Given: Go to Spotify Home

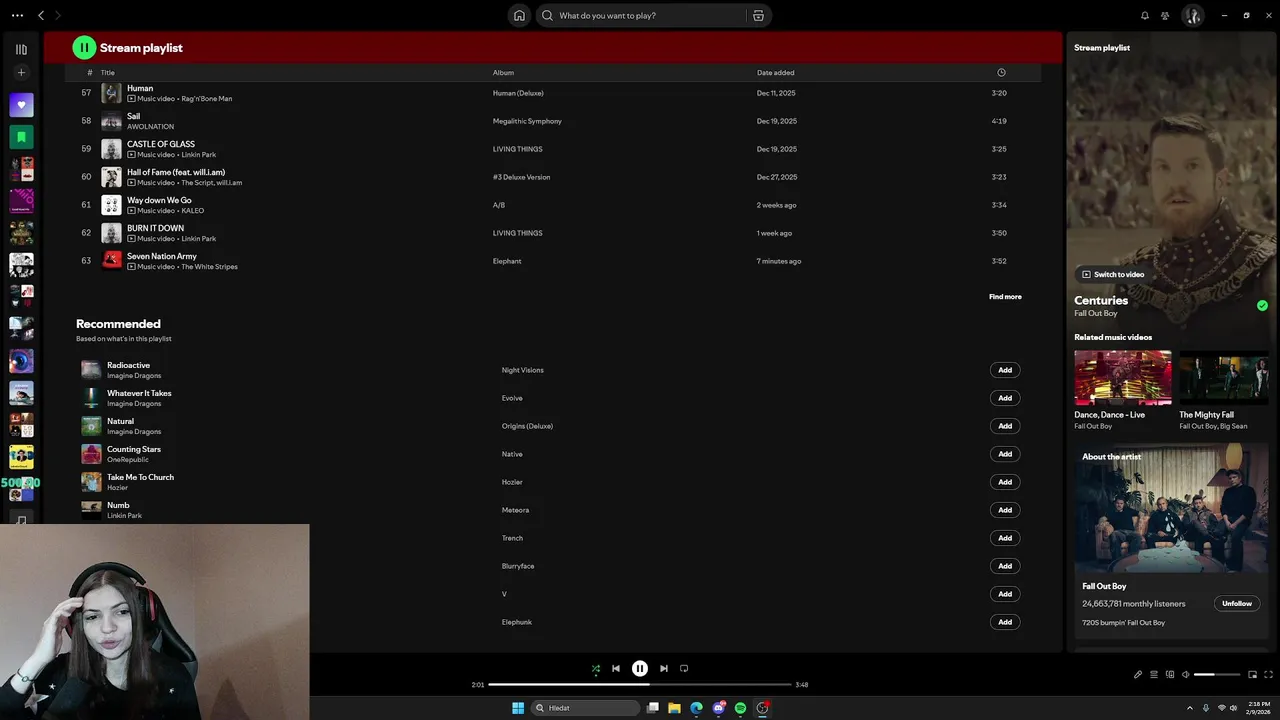Looking at the screenshot, I should click(x=519, y=15).
